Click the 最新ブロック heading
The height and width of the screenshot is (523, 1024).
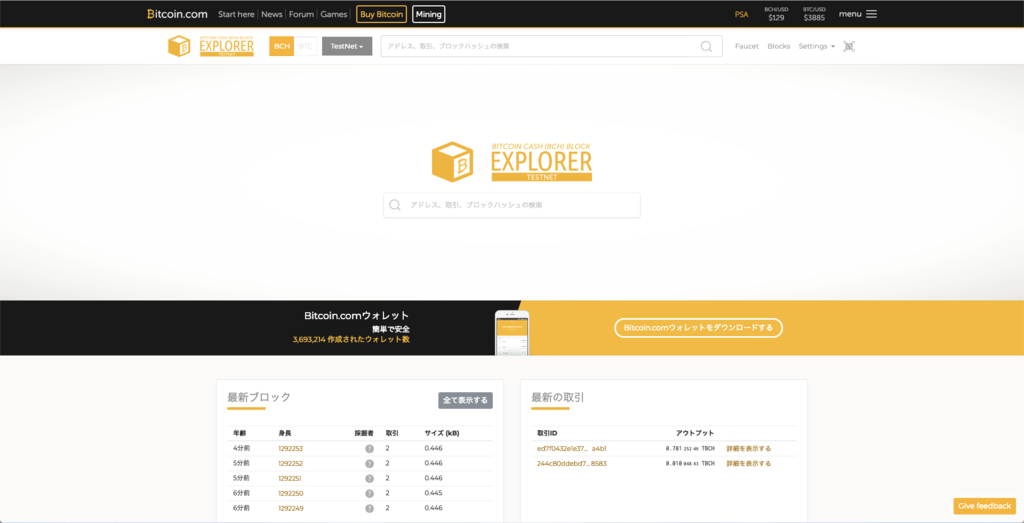[x=259, y=397]
